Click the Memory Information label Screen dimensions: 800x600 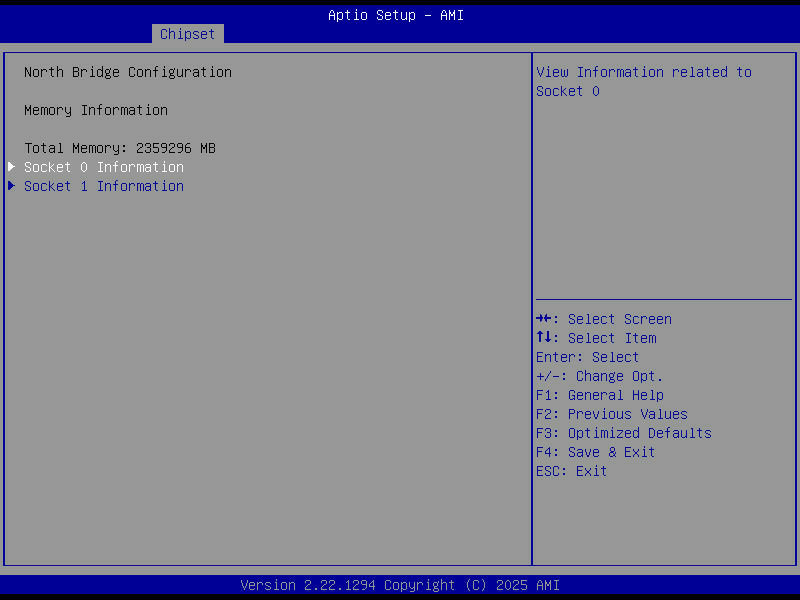point(95,109)
